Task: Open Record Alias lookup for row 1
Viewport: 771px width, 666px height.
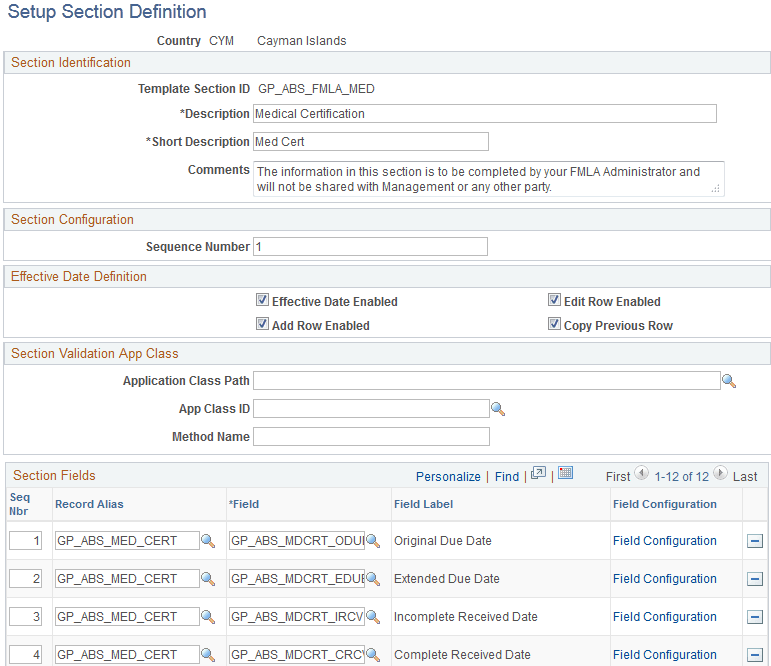Action: click(208, 541)
